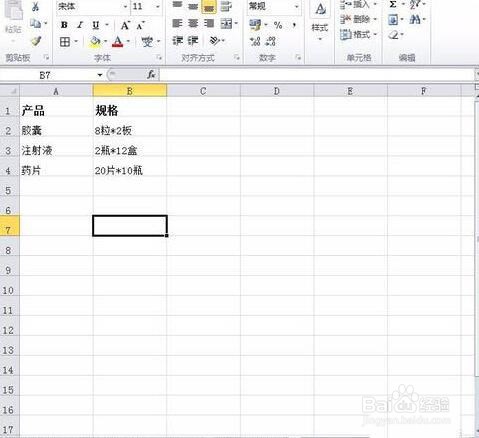Click in the formula bar input
Viewport: 479px width, 438px height.
(x=317, y=75)
